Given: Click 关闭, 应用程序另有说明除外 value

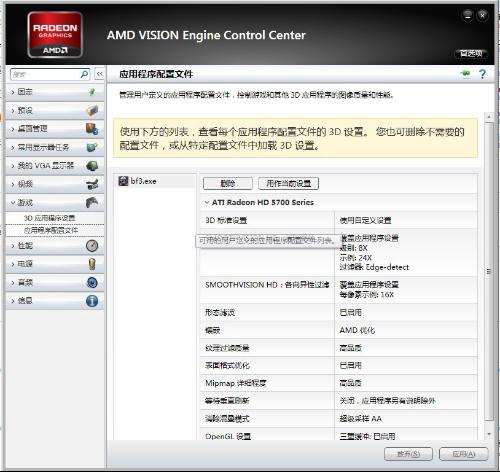Looking at the screenshot, I should click(x=387, y=401).
